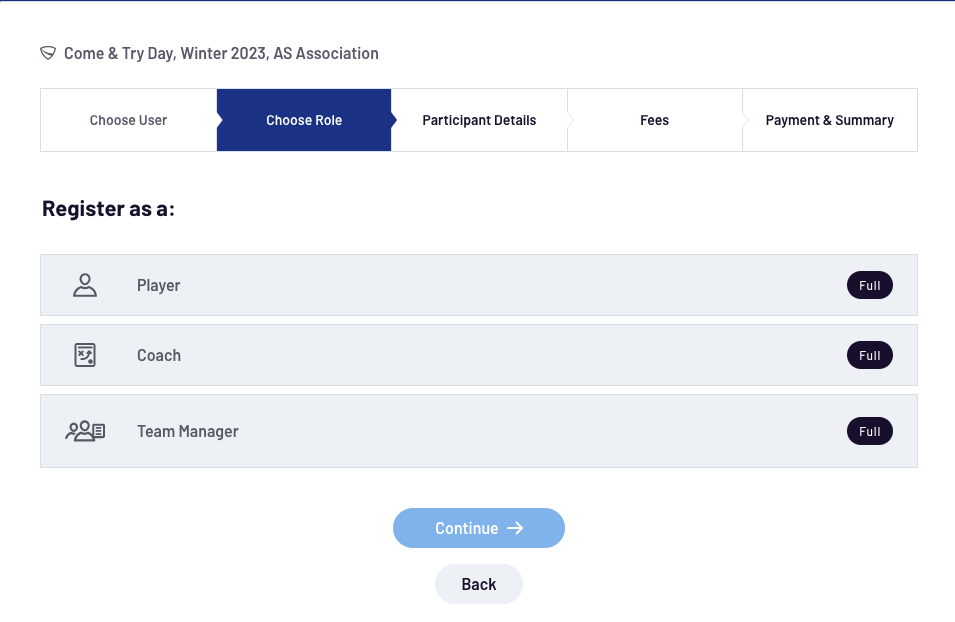Switch to the Fees step
955x622 pixels.
click(x=654, y=120)
